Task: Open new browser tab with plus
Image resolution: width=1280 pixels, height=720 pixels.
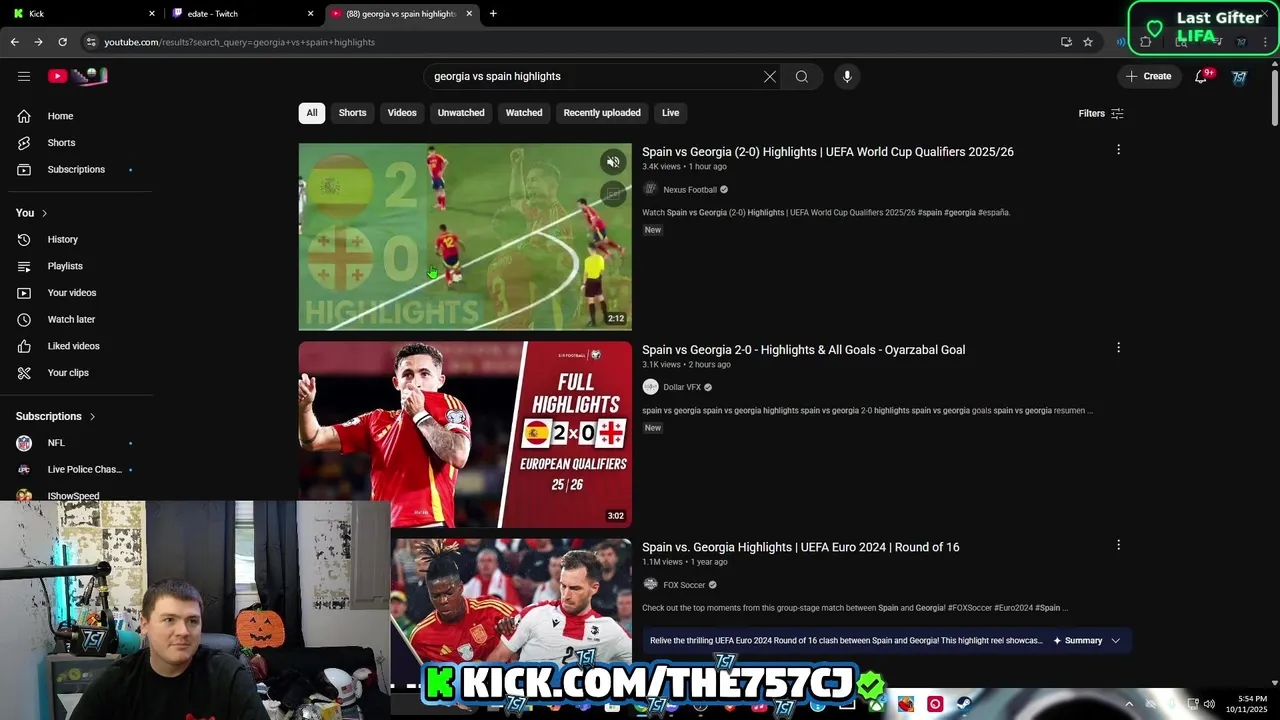Action: pyautogui.click(x=493, y=13)
